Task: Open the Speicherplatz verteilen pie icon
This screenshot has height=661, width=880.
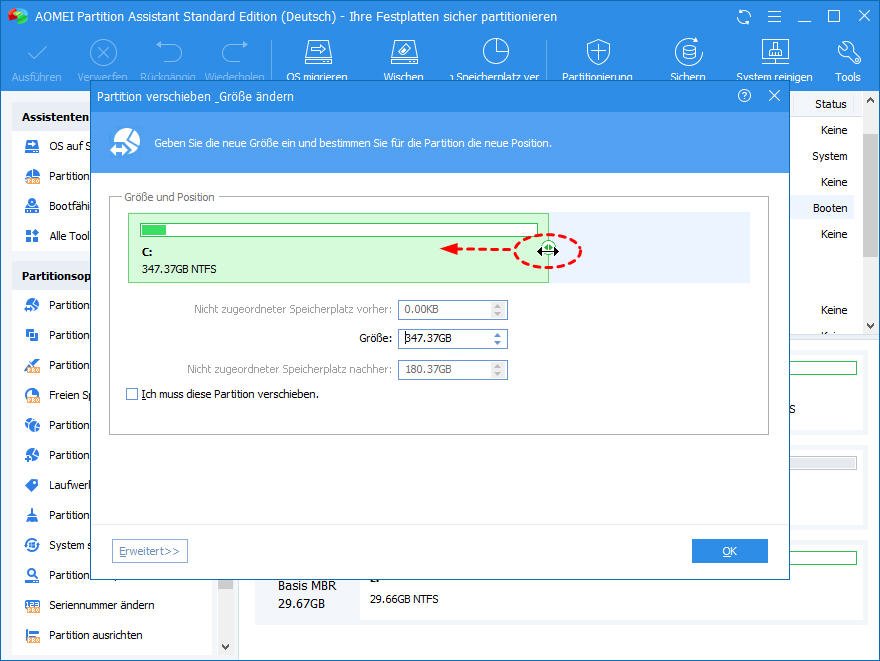Action: pyautogui.click(x=496, y=52)
